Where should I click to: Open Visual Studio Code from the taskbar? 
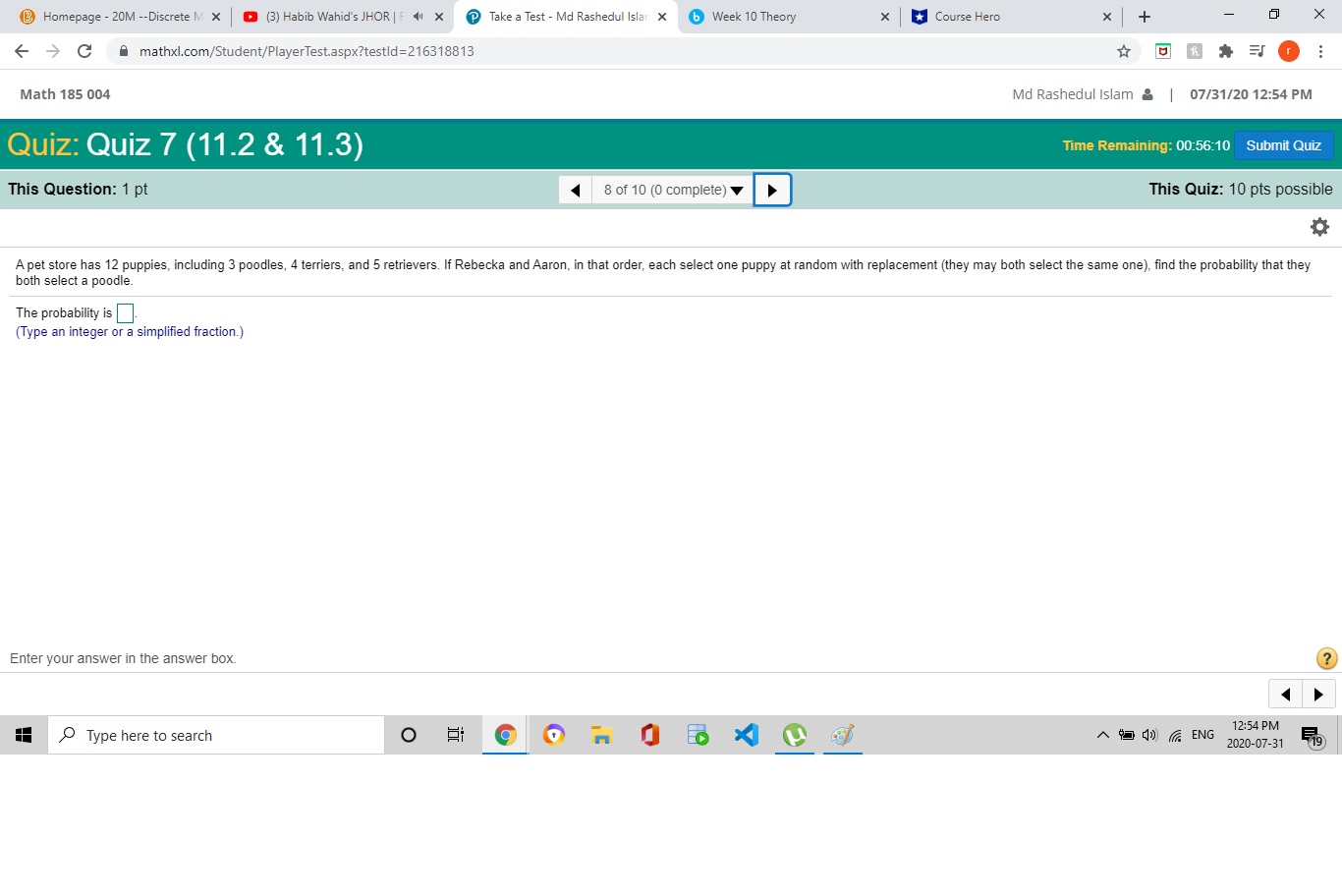[x=746, y=734]
